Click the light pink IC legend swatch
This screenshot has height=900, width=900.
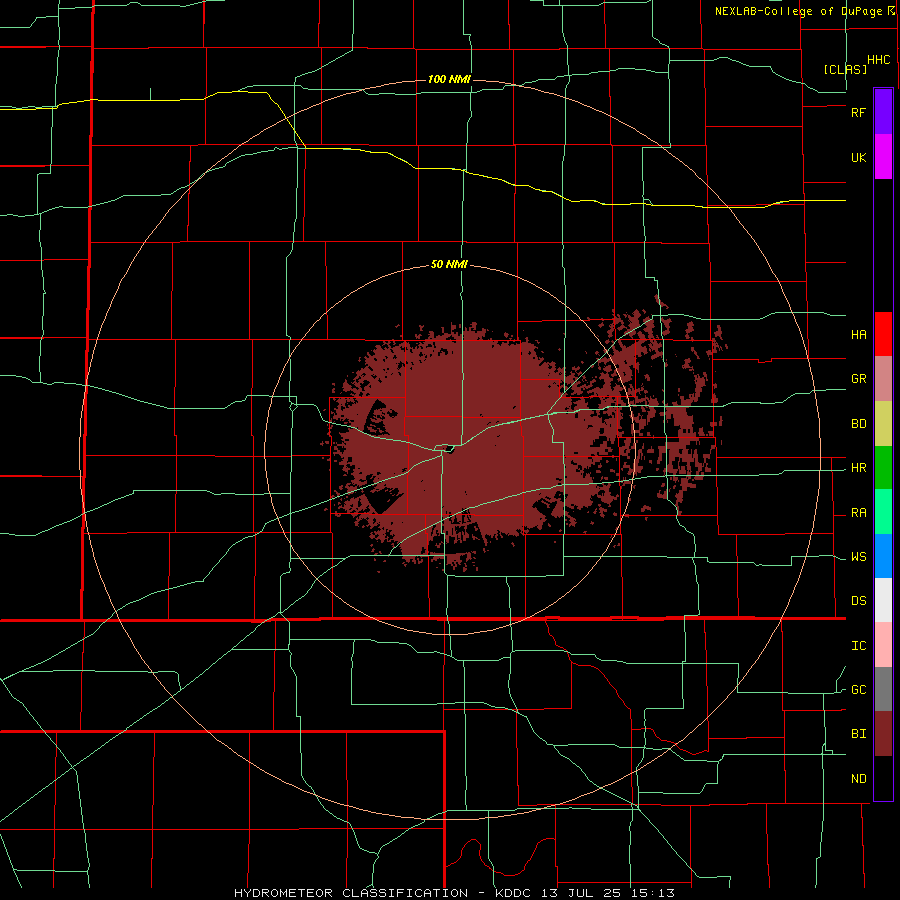click(x=883, y=645)
